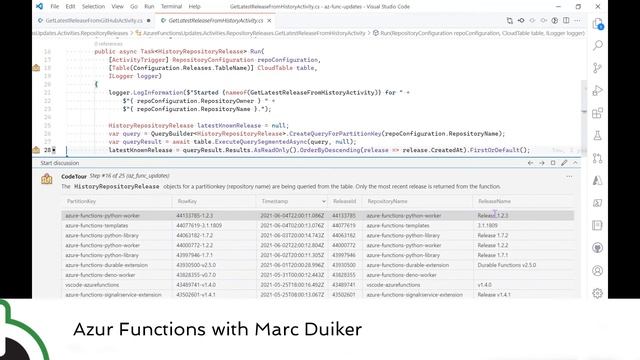Viewport: 640px width, 360px height.
Task: Open the GitHub Pull Requests view
Action: pyautogui.click(x=598, y=158)
